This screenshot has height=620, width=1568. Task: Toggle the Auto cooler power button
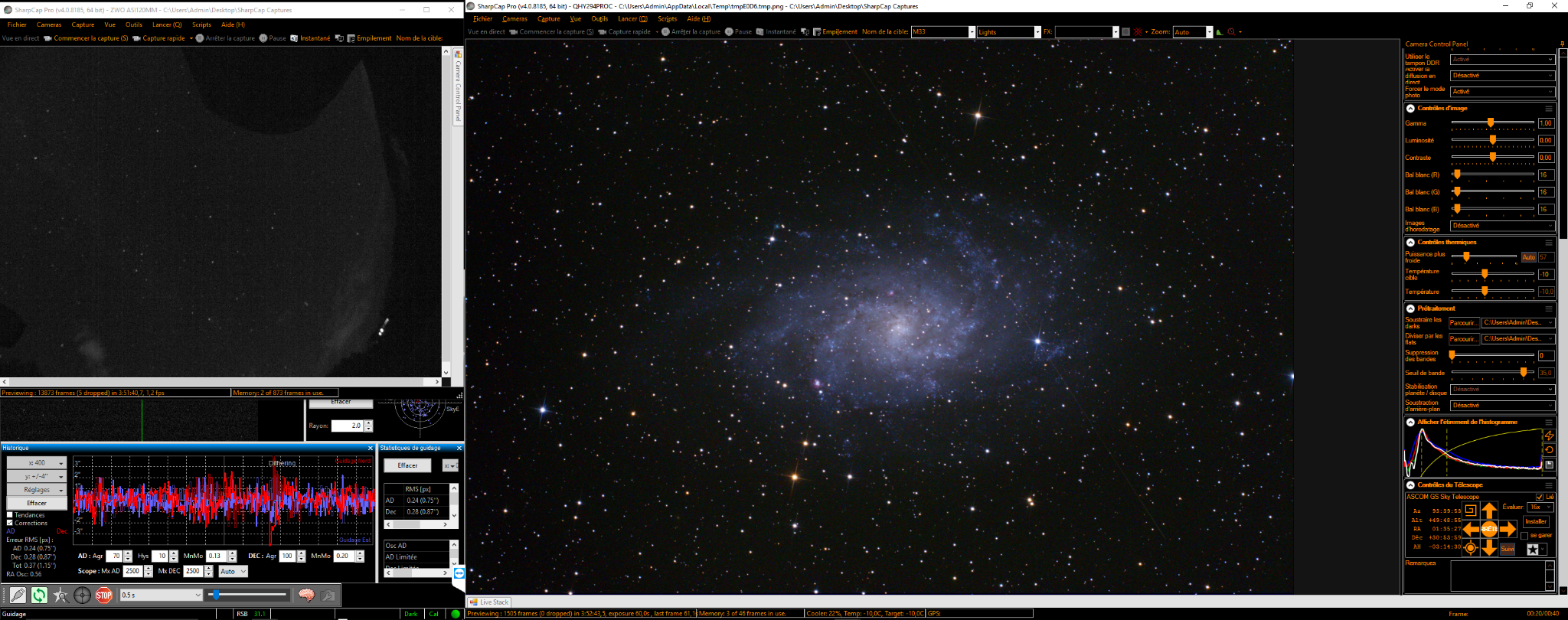pos(1528,257)
